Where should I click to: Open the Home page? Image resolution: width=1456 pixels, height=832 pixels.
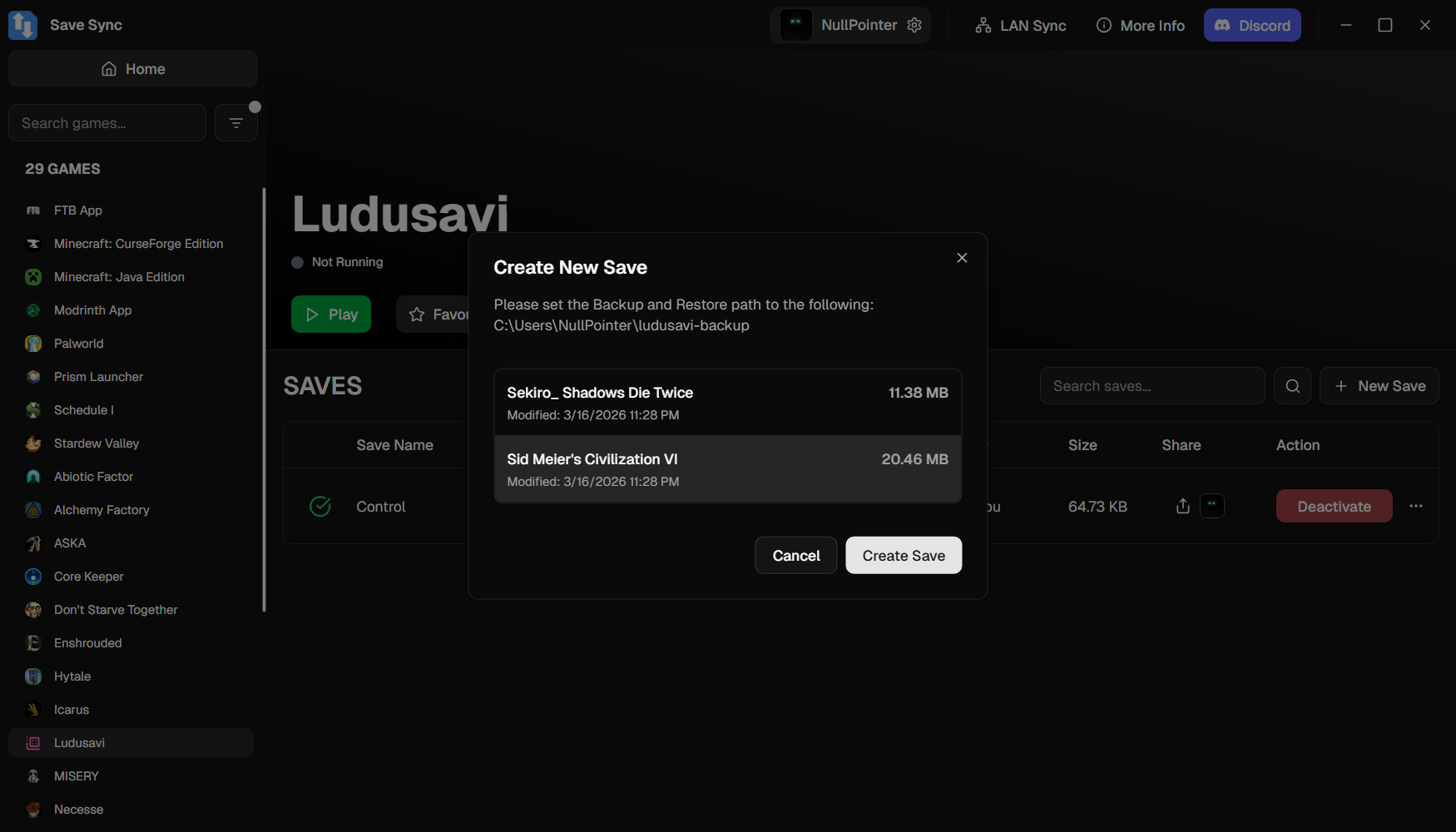[x=133, y=69]
